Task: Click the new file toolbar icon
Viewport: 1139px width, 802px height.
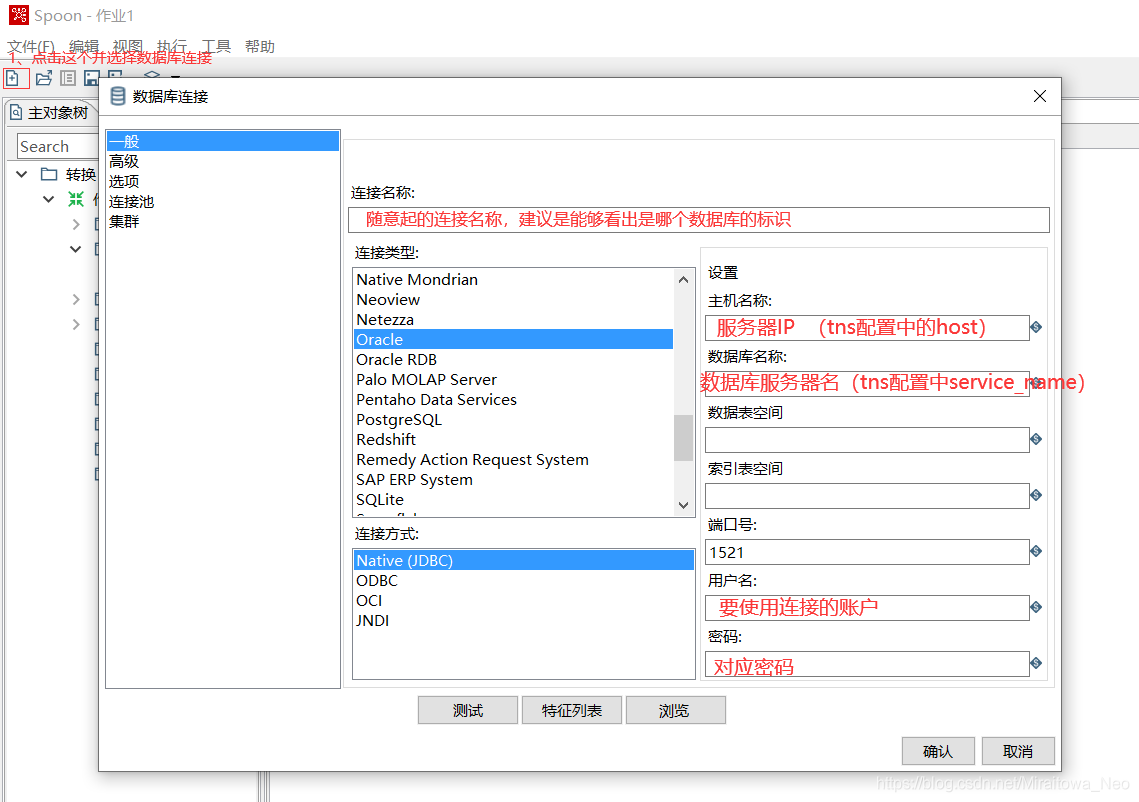Action: (x=14, y=78)
